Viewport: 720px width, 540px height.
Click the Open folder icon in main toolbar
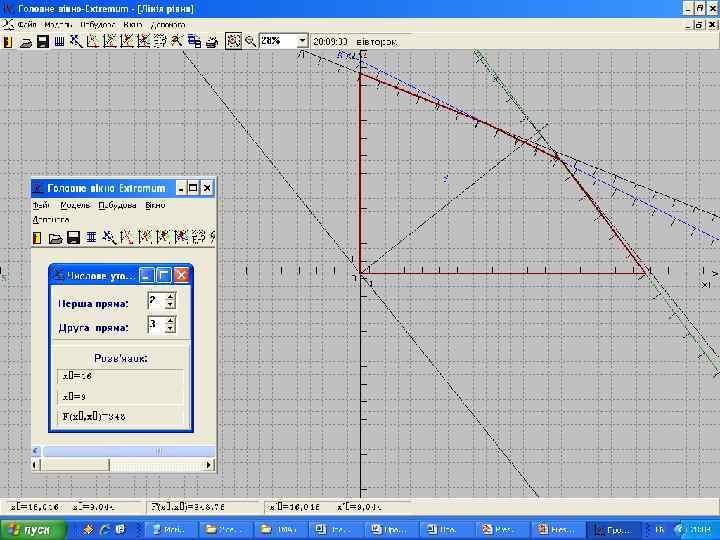[x=26, y=42]
